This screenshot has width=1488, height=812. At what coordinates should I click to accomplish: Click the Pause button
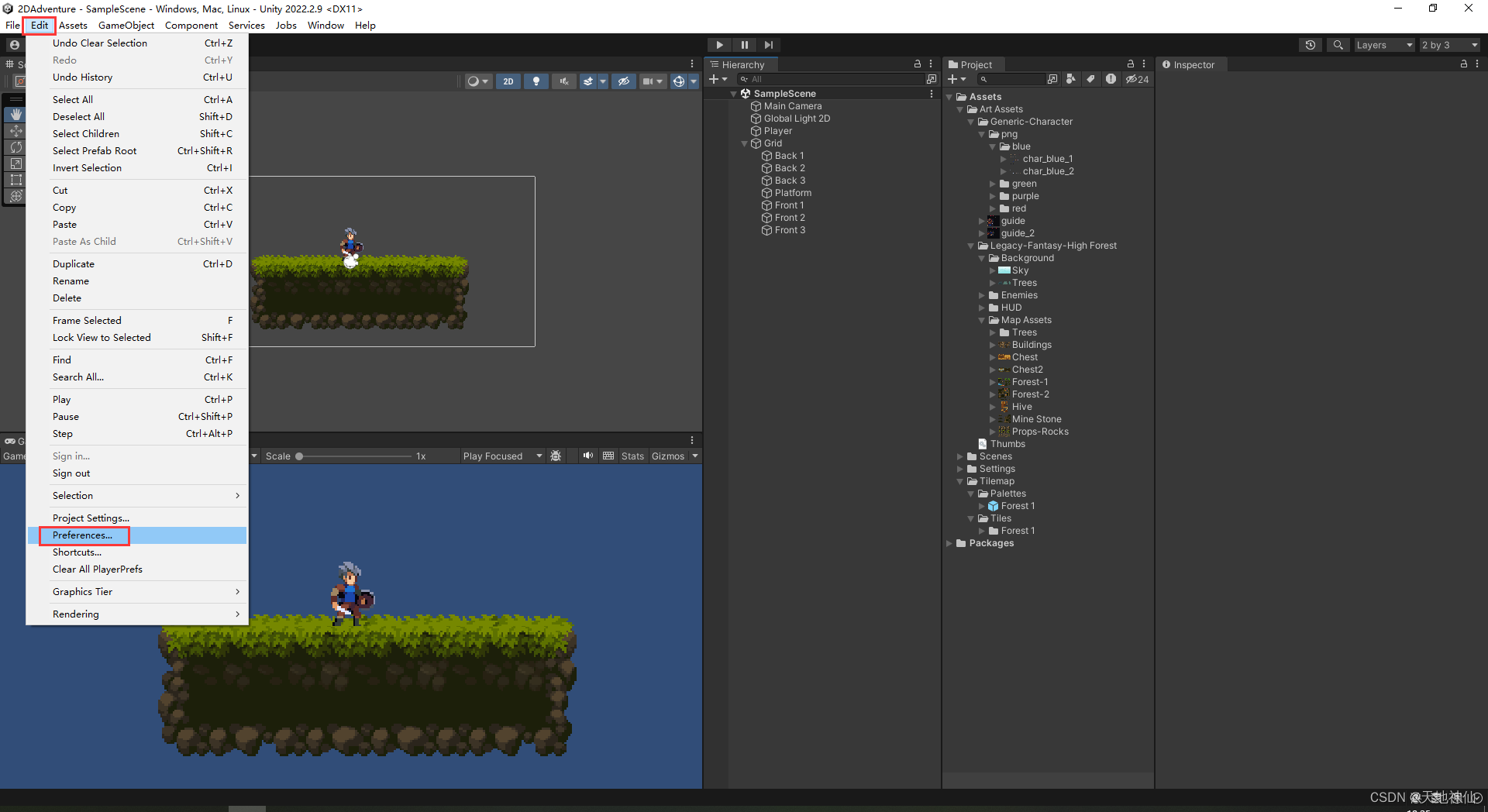point(744,45)
